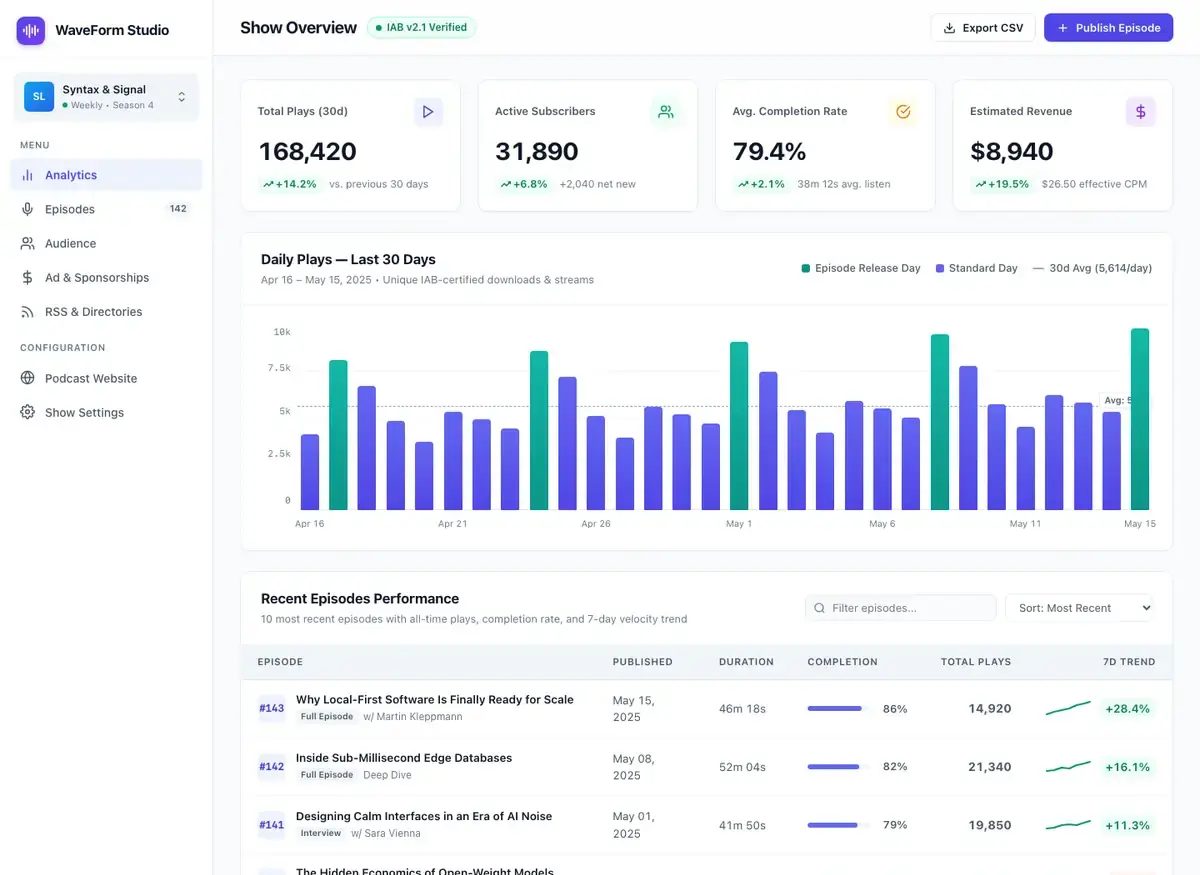Click the Filter episodes search field
Screen dimensions: 1200x875
[x=900, y=608]
